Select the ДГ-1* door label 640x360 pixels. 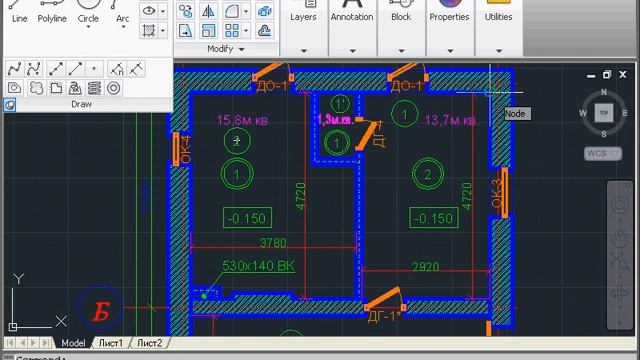pos(384,317)
